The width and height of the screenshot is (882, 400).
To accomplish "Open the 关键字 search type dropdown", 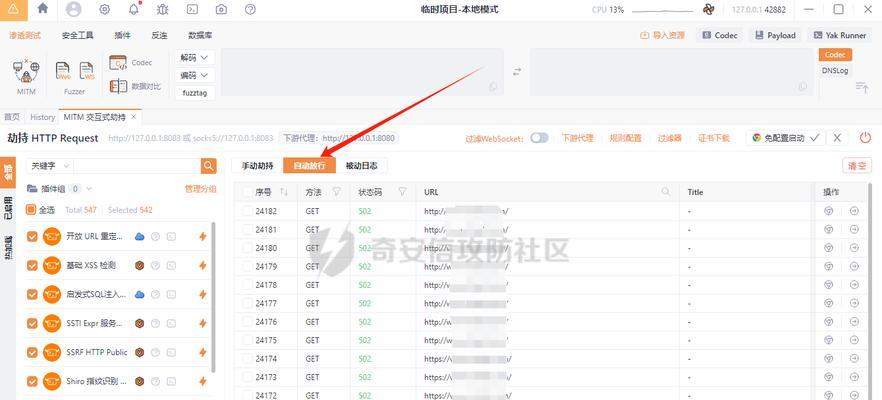I will tap(50, 166).
